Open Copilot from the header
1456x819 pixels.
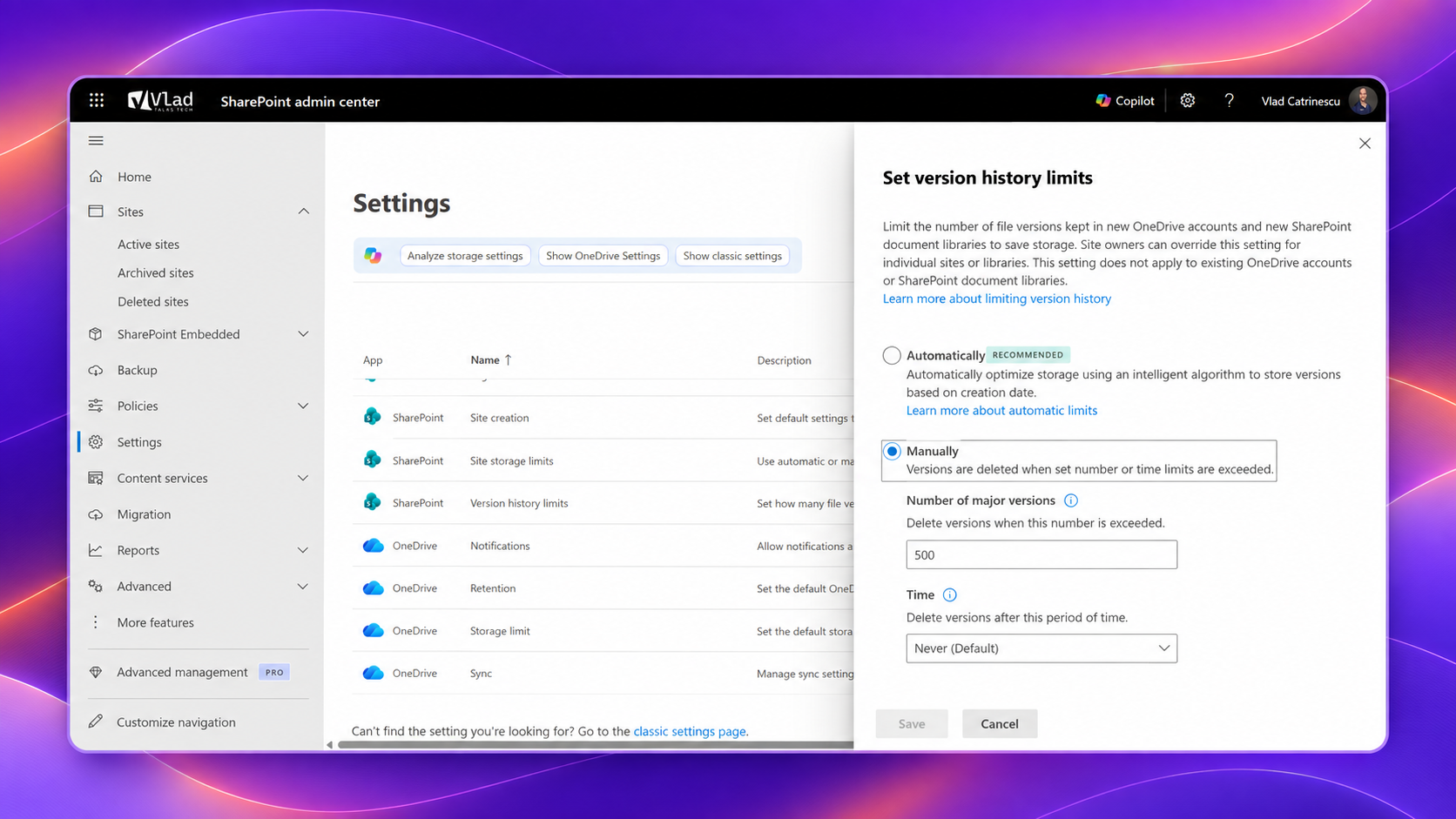(x=1125, y=101)
